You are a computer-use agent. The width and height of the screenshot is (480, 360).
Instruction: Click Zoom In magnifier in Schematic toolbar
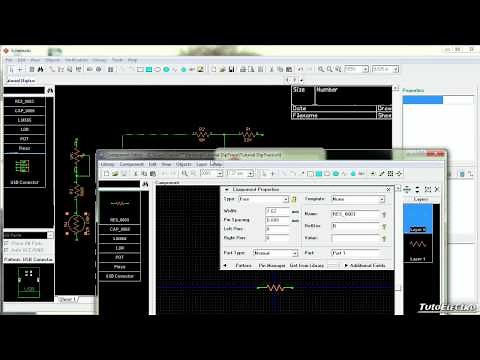(321, 69)
